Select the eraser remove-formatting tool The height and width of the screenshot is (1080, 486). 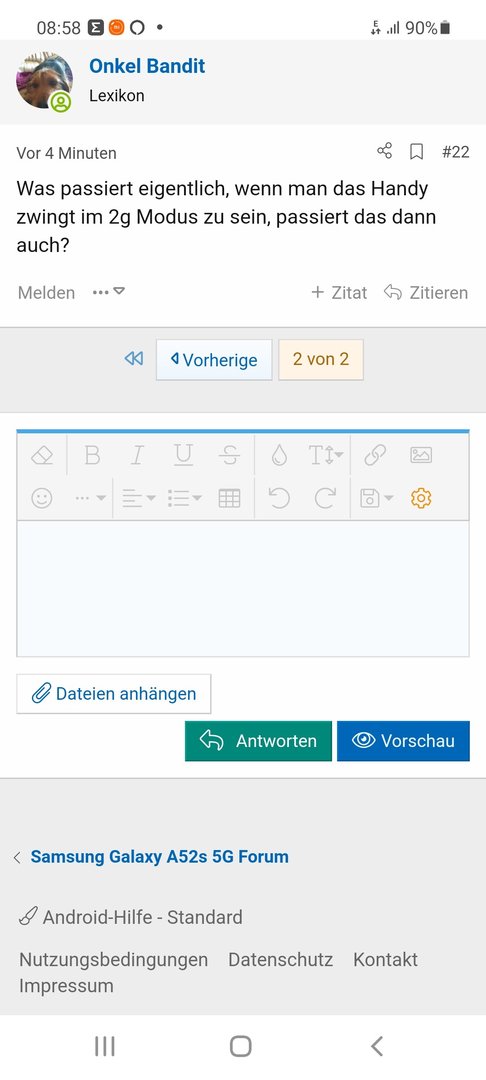(x=42, y=455)
